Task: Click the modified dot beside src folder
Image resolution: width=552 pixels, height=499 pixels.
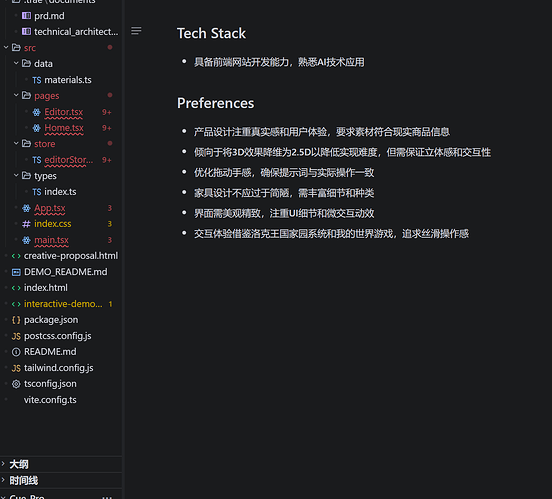Action: (110, 47)
